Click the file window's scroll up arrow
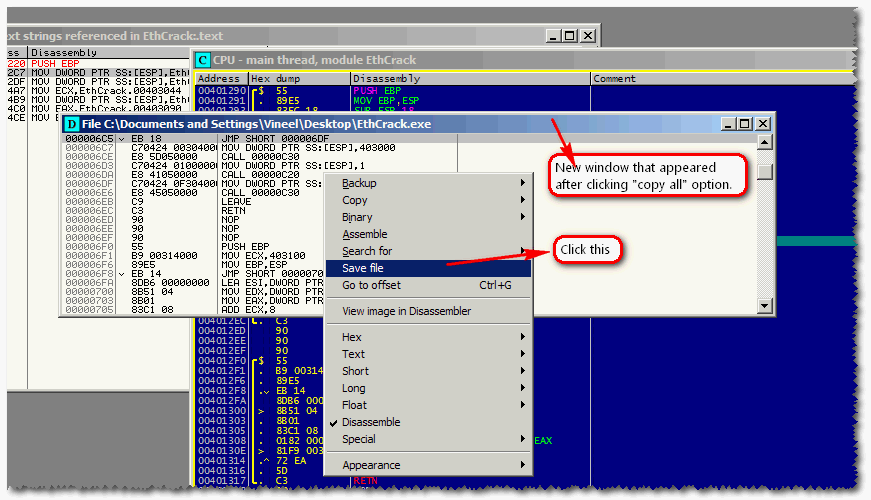Image resolution: width=871 pixels, height=500 pixels. (765, 142)
